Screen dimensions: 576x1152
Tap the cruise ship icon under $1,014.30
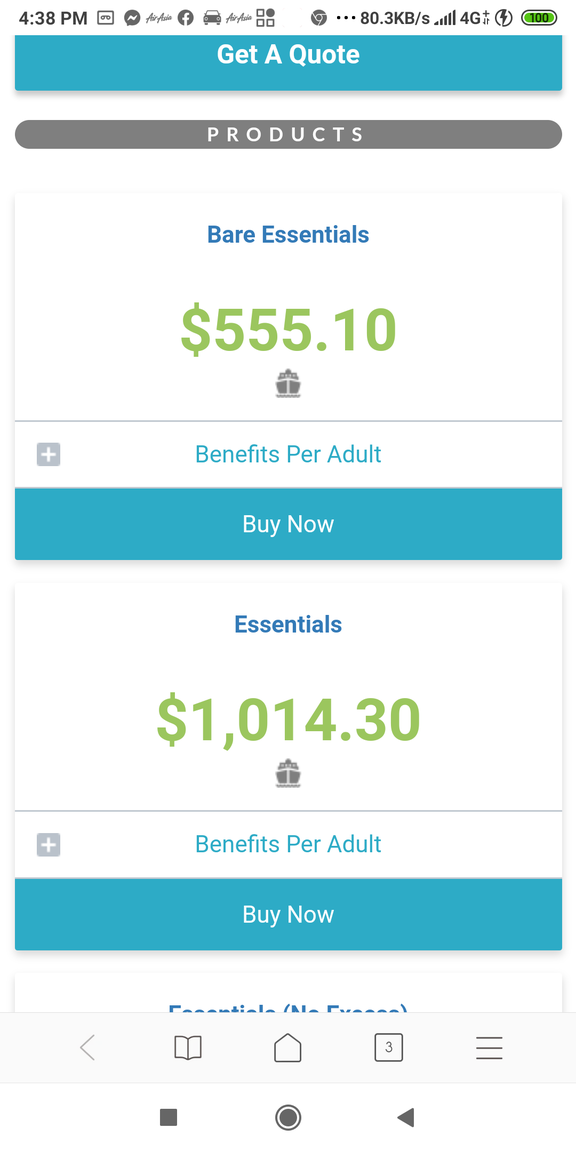(x=289, y=774)
